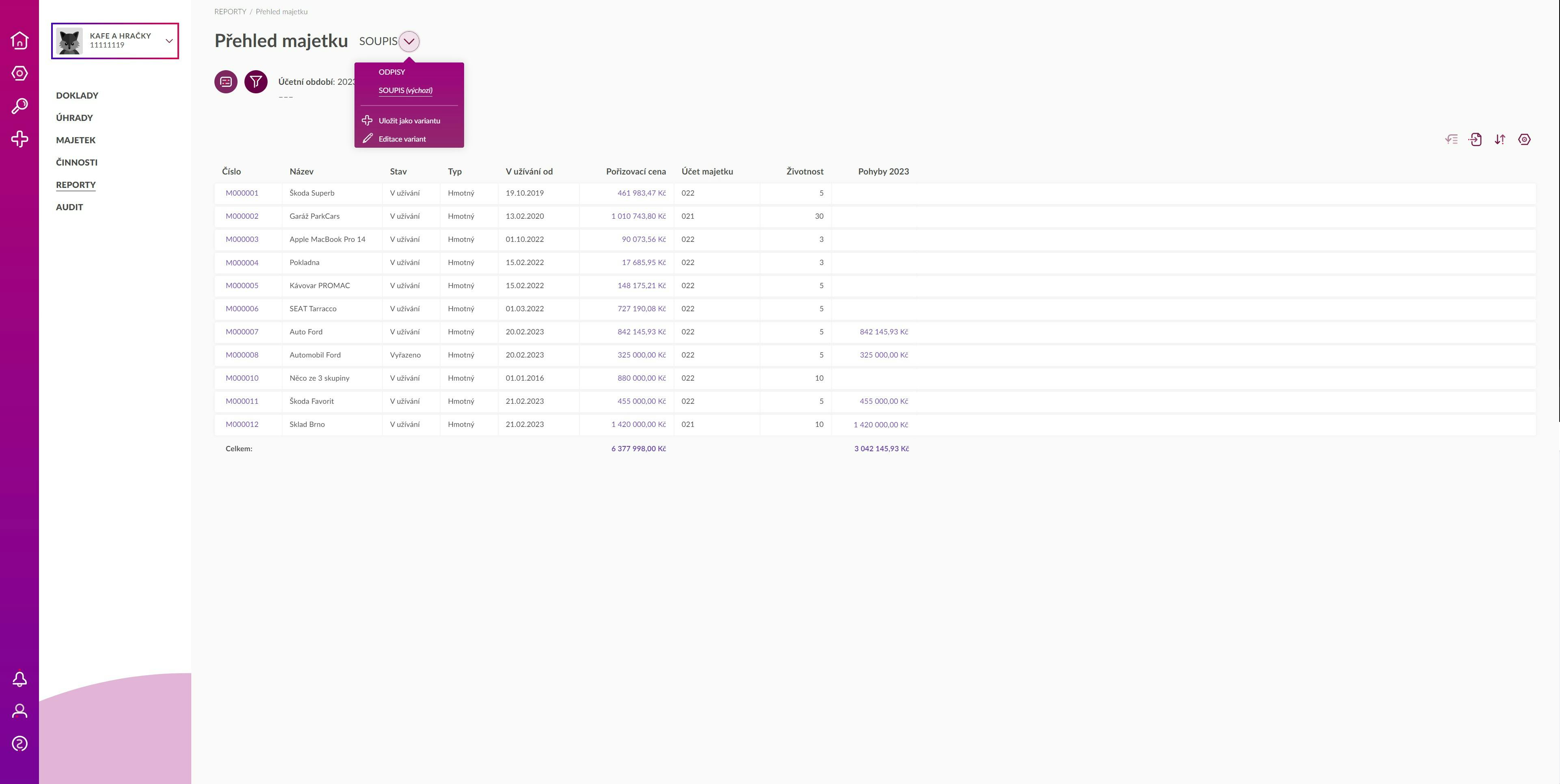Click Editace variant menu entry

point(402,139)
